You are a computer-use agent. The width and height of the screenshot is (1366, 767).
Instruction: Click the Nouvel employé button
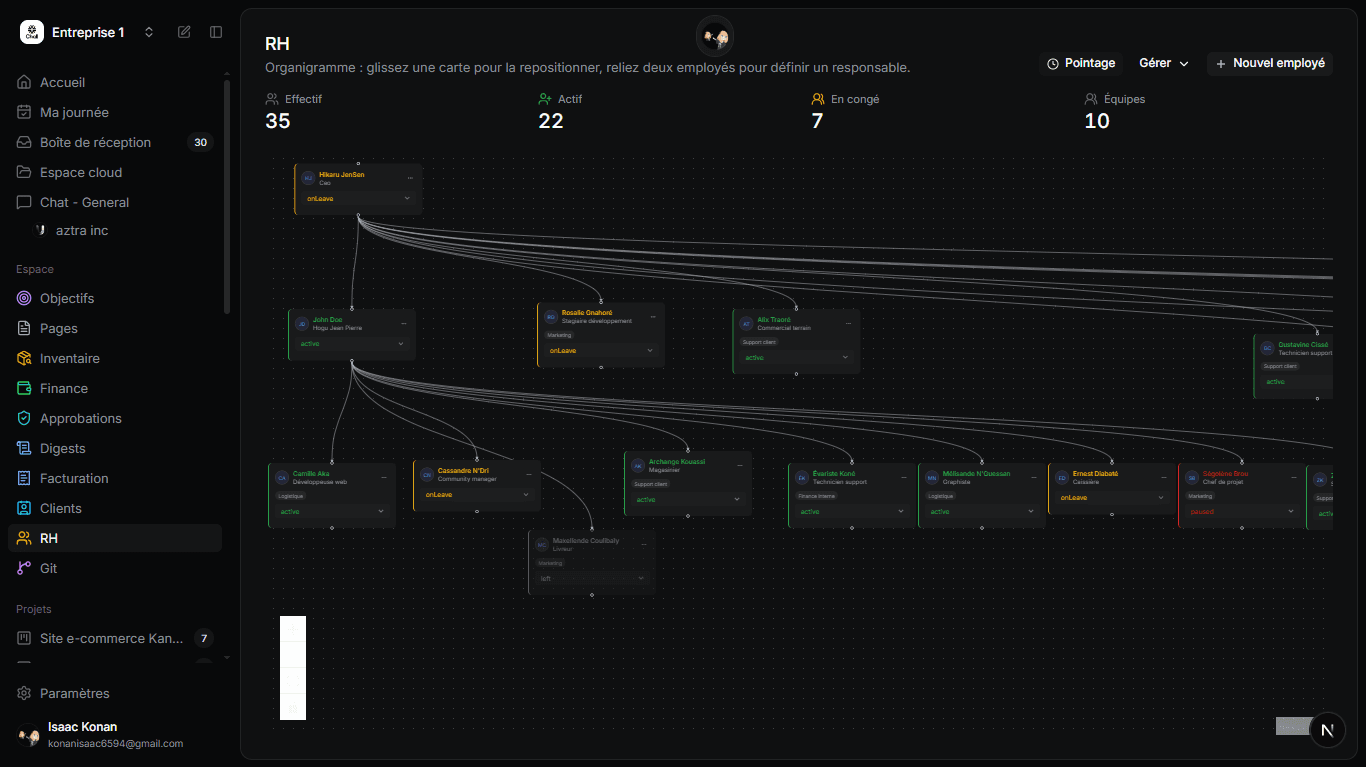1270,63
